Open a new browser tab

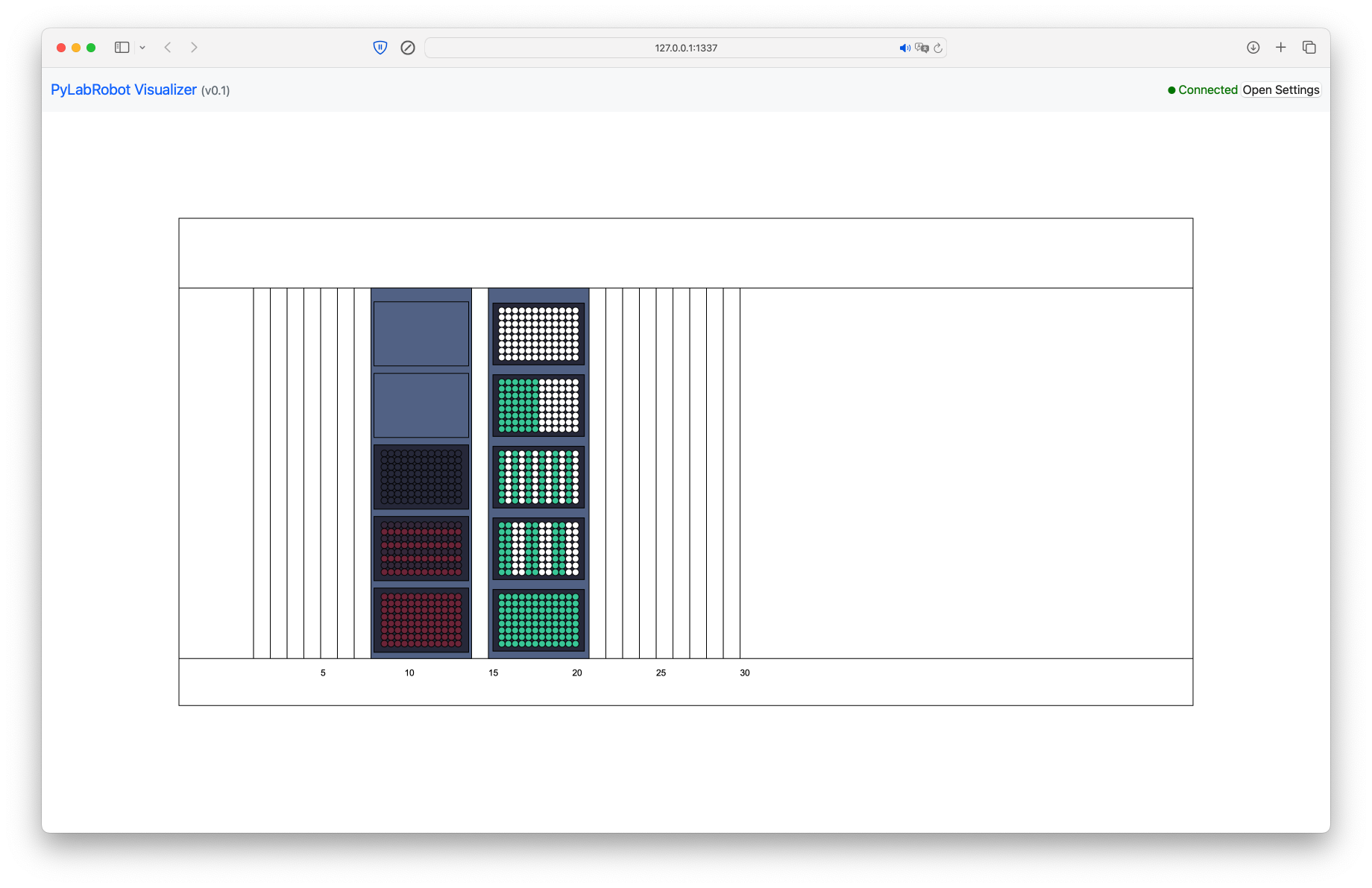click(1281, 47)
